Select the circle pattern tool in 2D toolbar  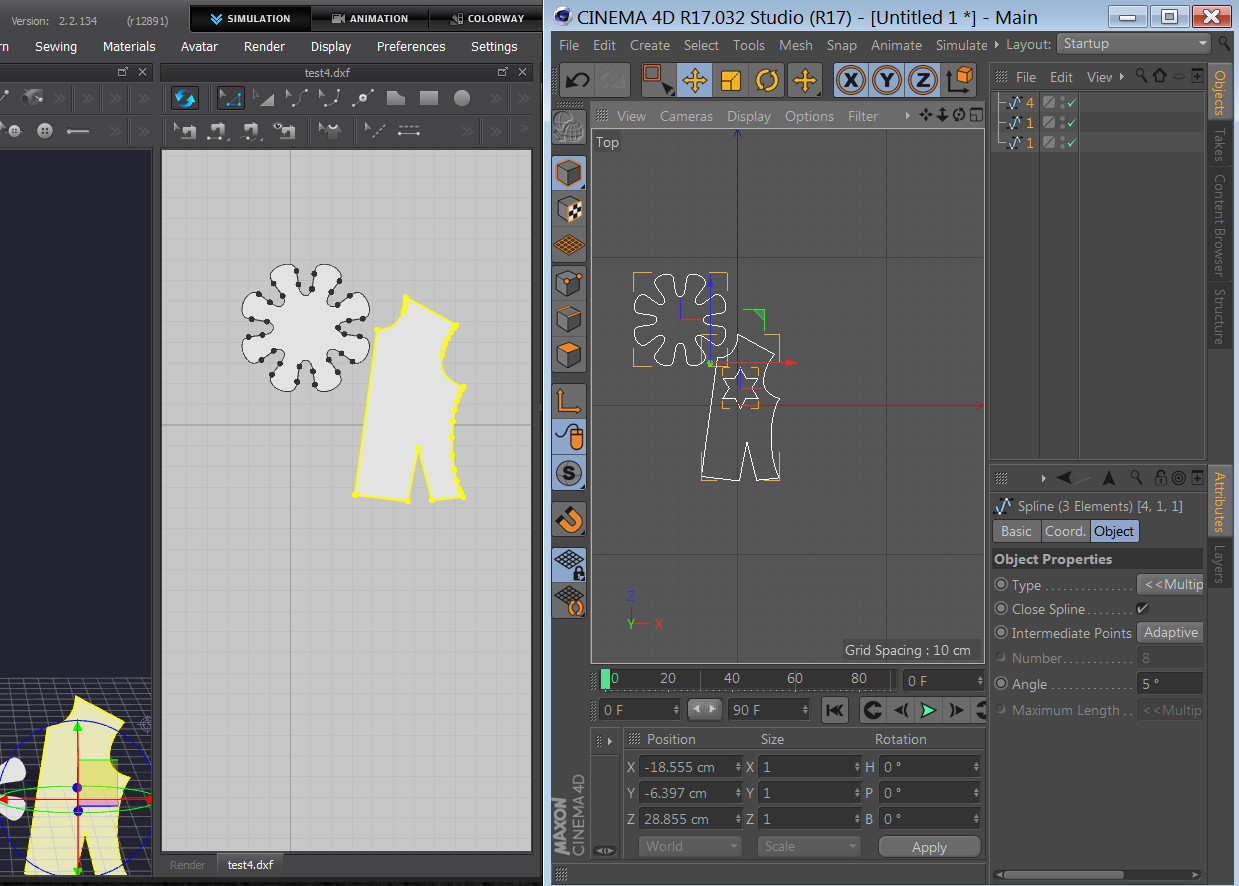462,98
